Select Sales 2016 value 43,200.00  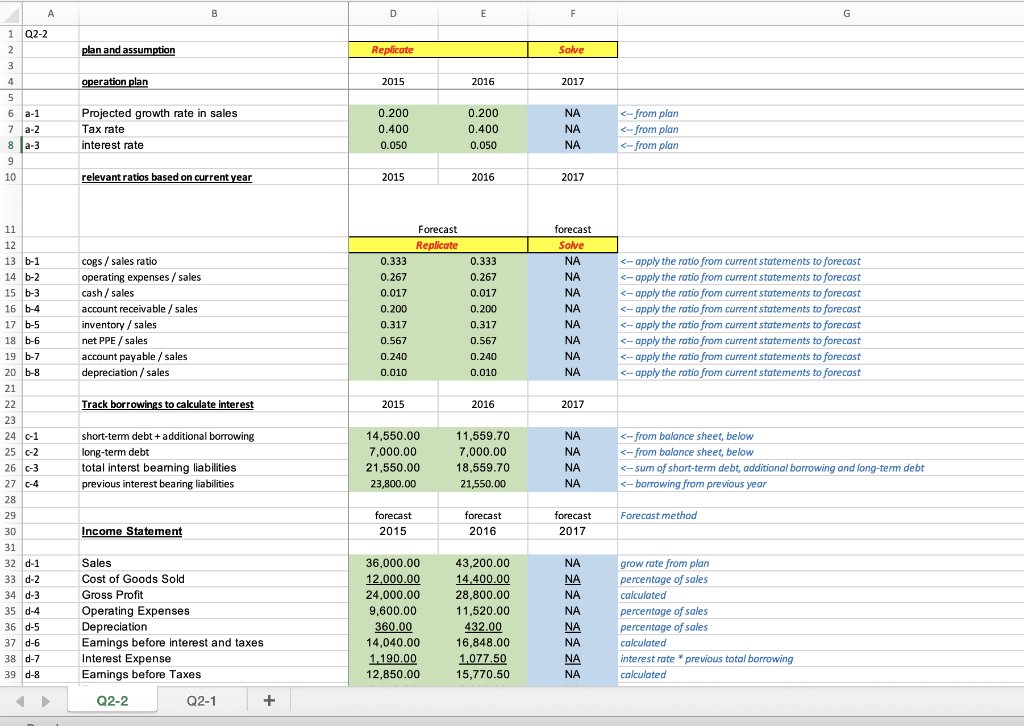(483, 563)
